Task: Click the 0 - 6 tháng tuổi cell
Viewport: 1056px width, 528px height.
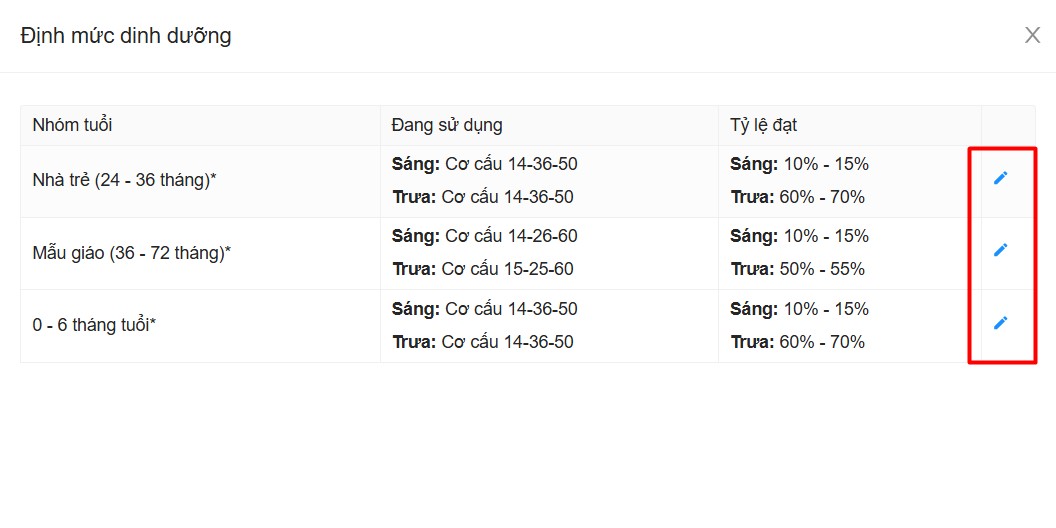Action: [x=94, y=325]
